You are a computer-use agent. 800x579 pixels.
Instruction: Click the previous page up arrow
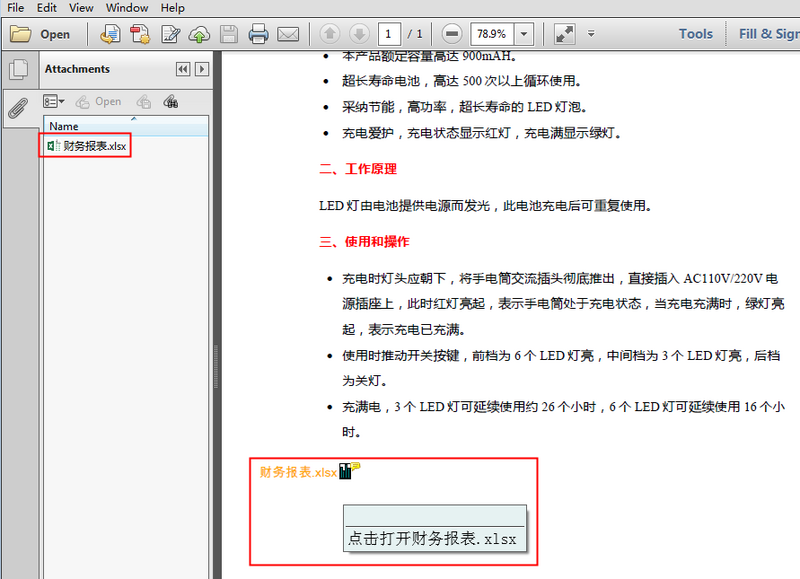[x=330, y=32]
